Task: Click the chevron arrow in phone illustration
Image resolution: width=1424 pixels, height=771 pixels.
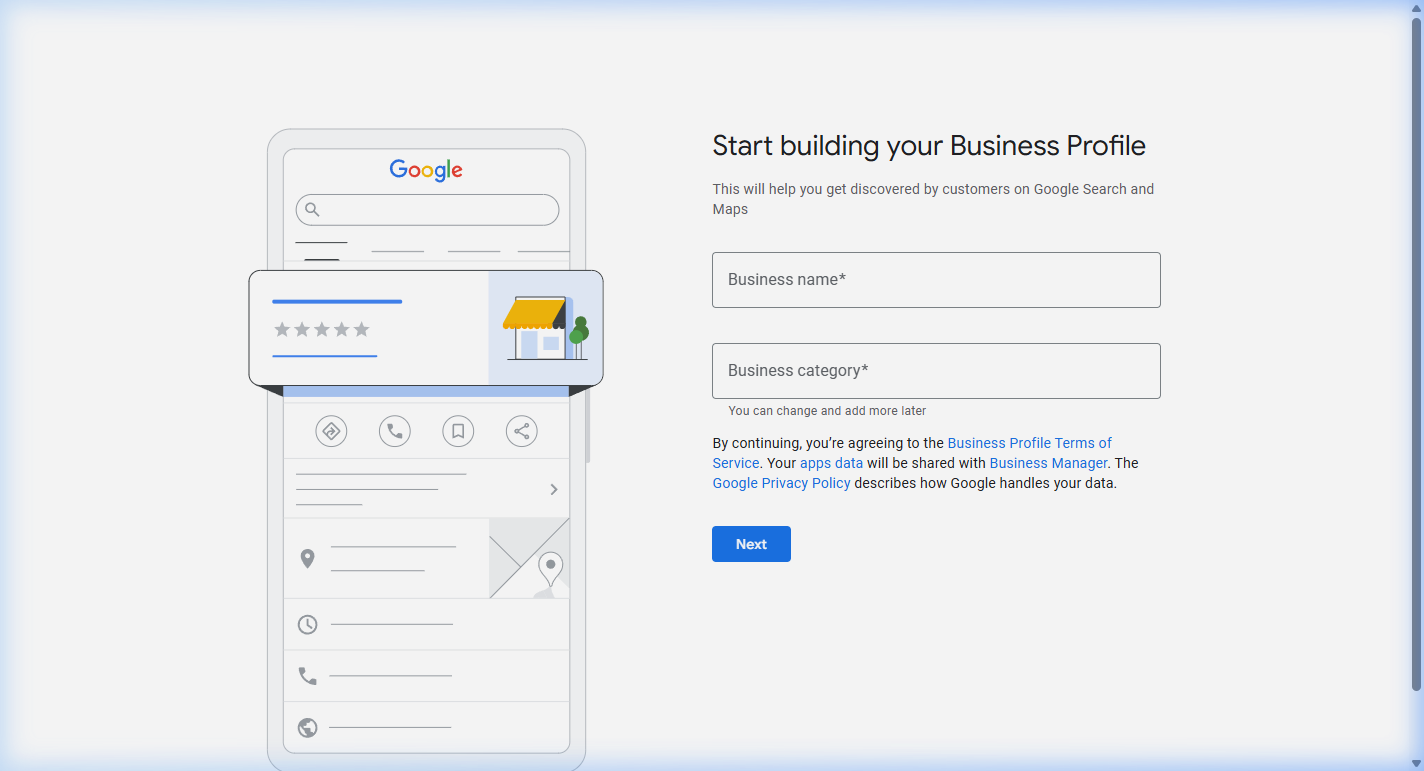Action: [x=554, y=489]
